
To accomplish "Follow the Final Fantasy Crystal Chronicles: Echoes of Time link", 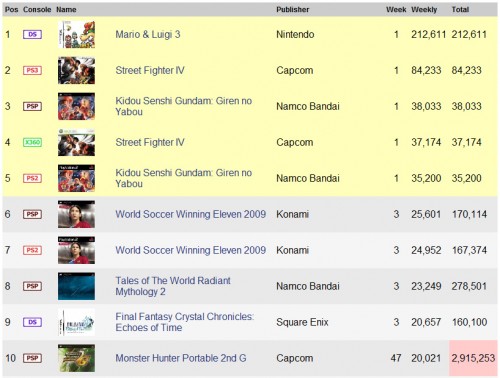I will pyautogui.click(x=185, y=322).
